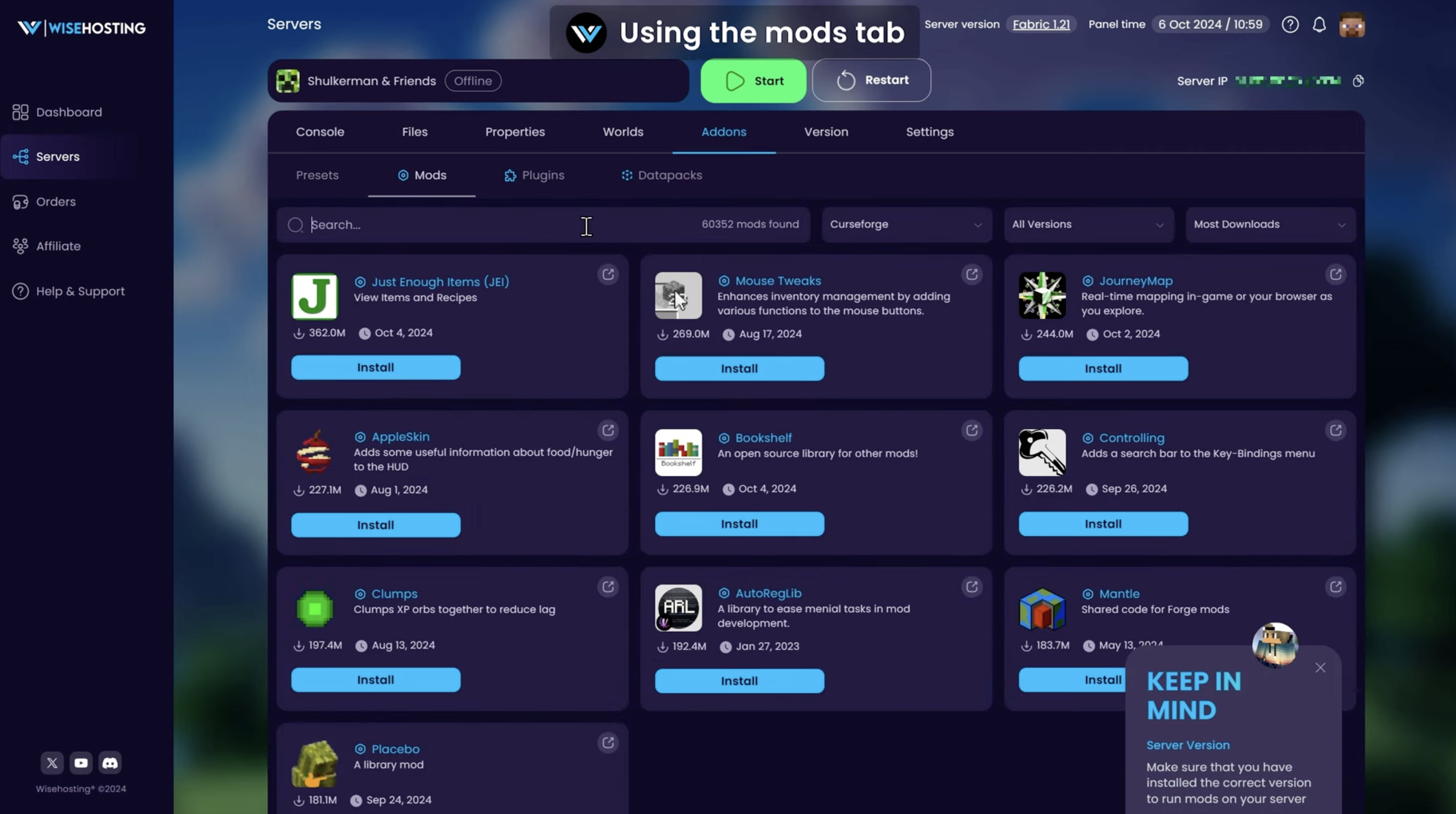Expand the All Versions dropdown

[1089, 224]
